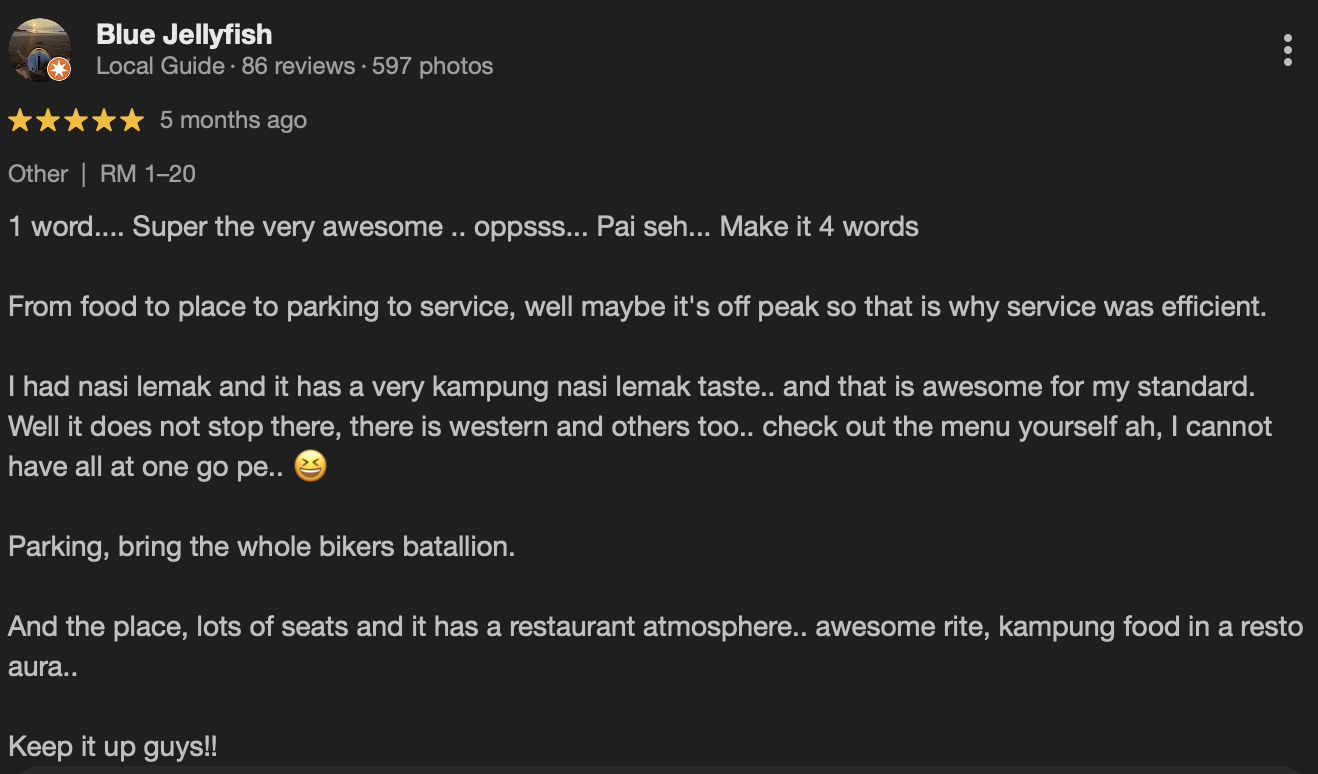Viewport: 1318px width, 774px height.
Task: Click the "5 months ago" timestamp
Action: [x=233, y=120]
